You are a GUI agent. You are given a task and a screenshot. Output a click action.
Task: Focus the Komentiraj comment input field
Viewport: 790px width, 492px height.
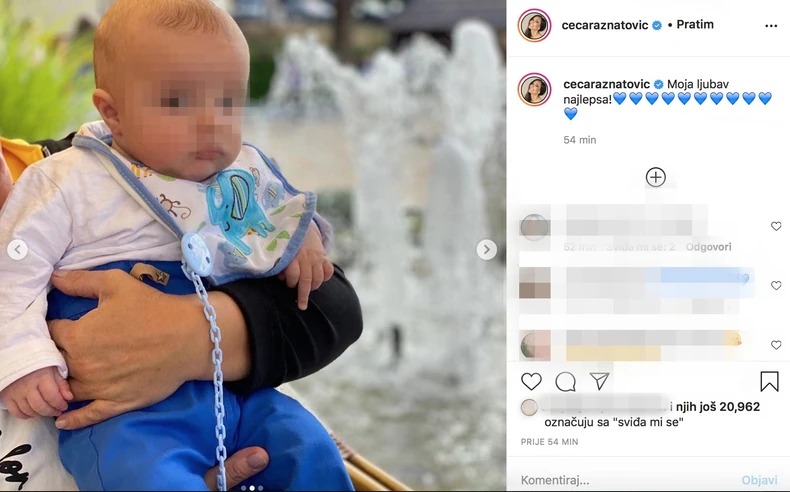pos(625,480)
